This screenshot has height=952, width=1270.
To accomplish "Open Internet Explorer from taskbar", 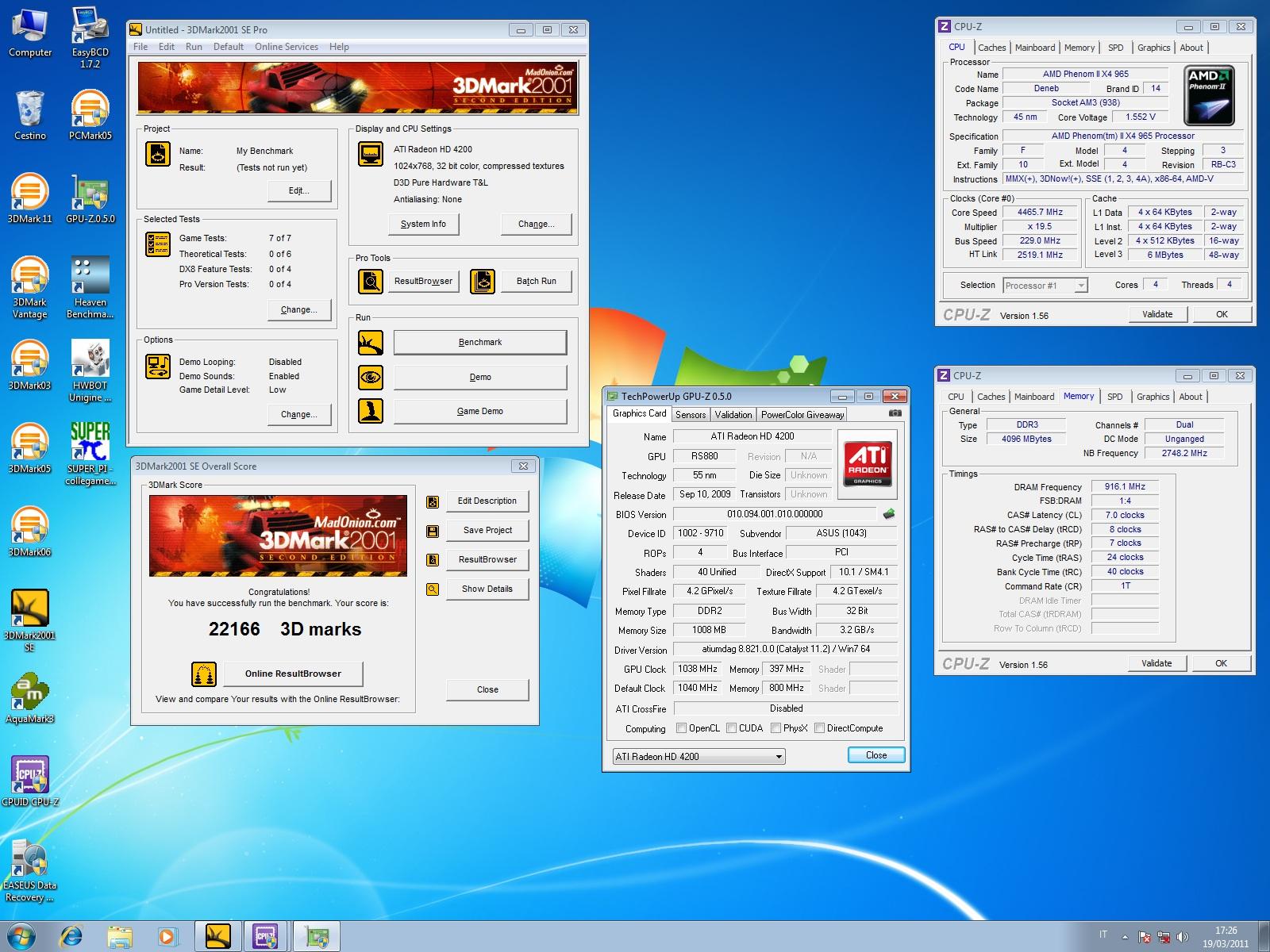I will 71,937.
